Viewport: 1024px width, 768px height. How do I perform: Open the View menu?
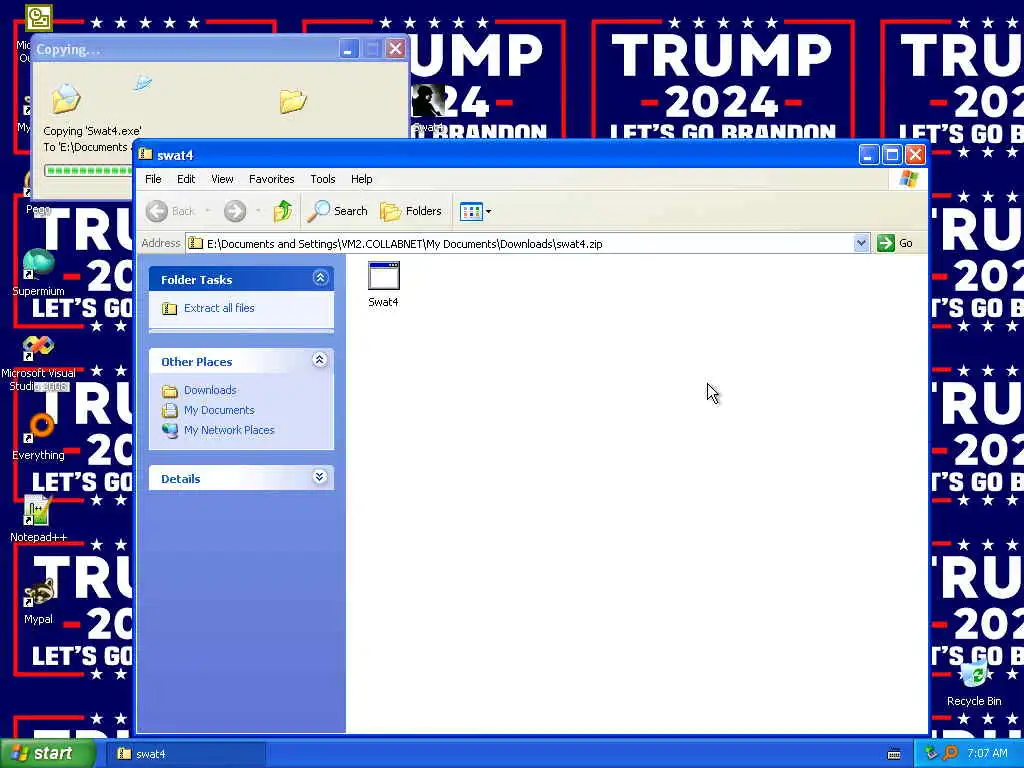point(222,179)
